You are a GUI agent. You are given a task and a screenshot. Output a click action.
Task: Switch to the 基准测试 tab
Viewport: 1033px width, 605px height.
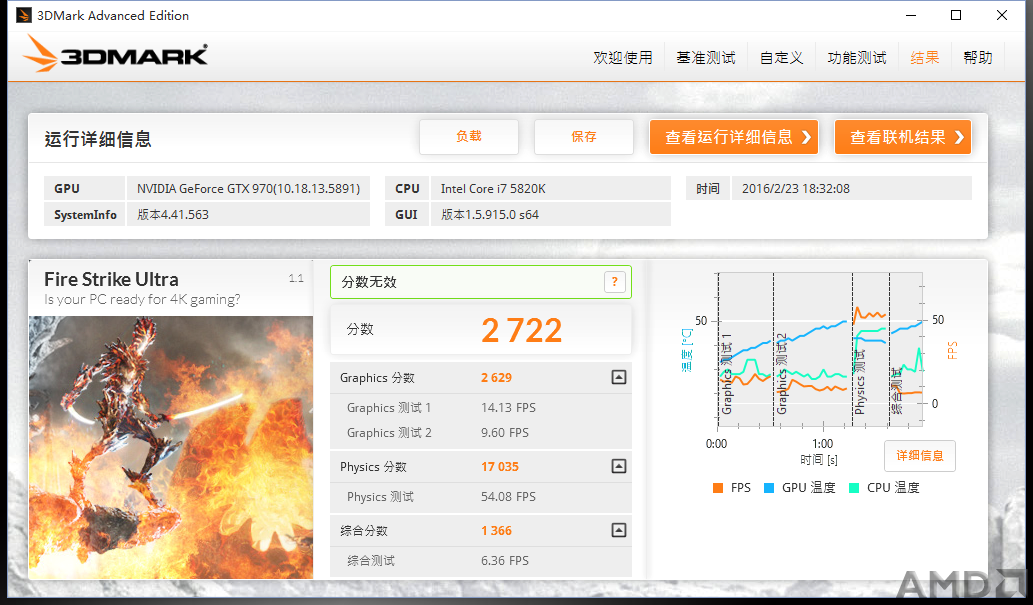706,58
